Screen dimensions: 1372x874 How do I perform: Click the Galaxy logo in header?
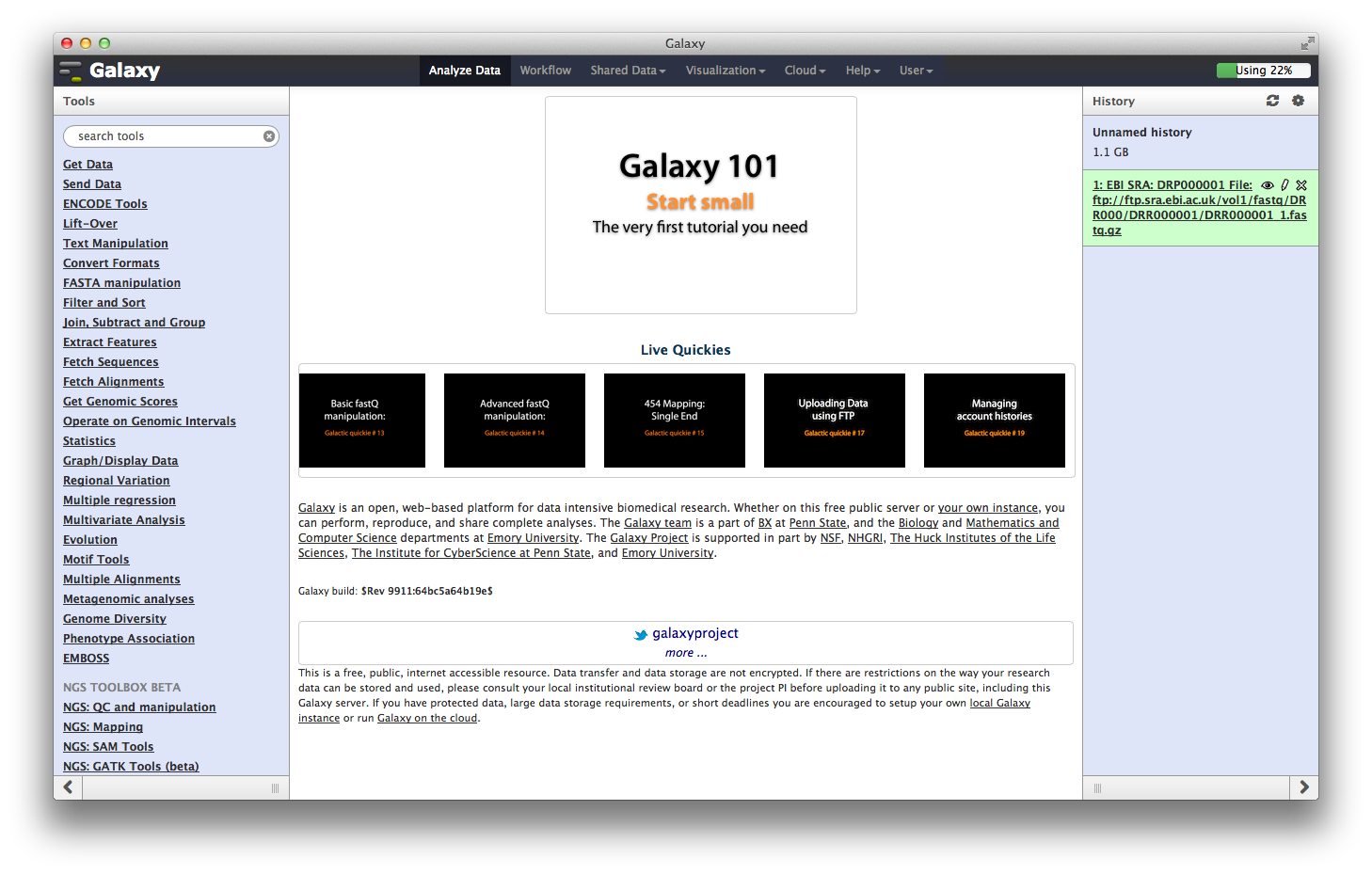click(x=109, y=71)
